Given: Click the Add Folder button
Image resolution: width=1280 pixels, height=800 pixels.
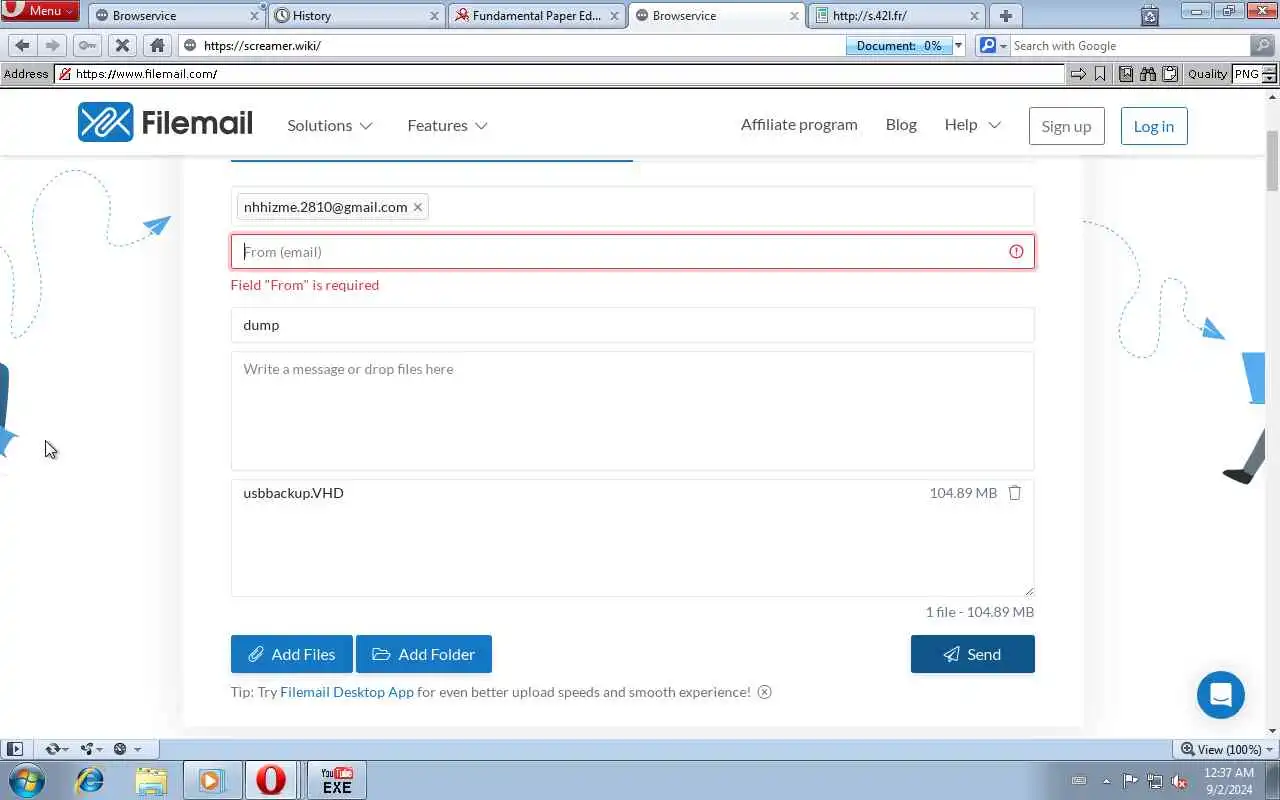Looking at the screenshot, I should click(424, 654).
